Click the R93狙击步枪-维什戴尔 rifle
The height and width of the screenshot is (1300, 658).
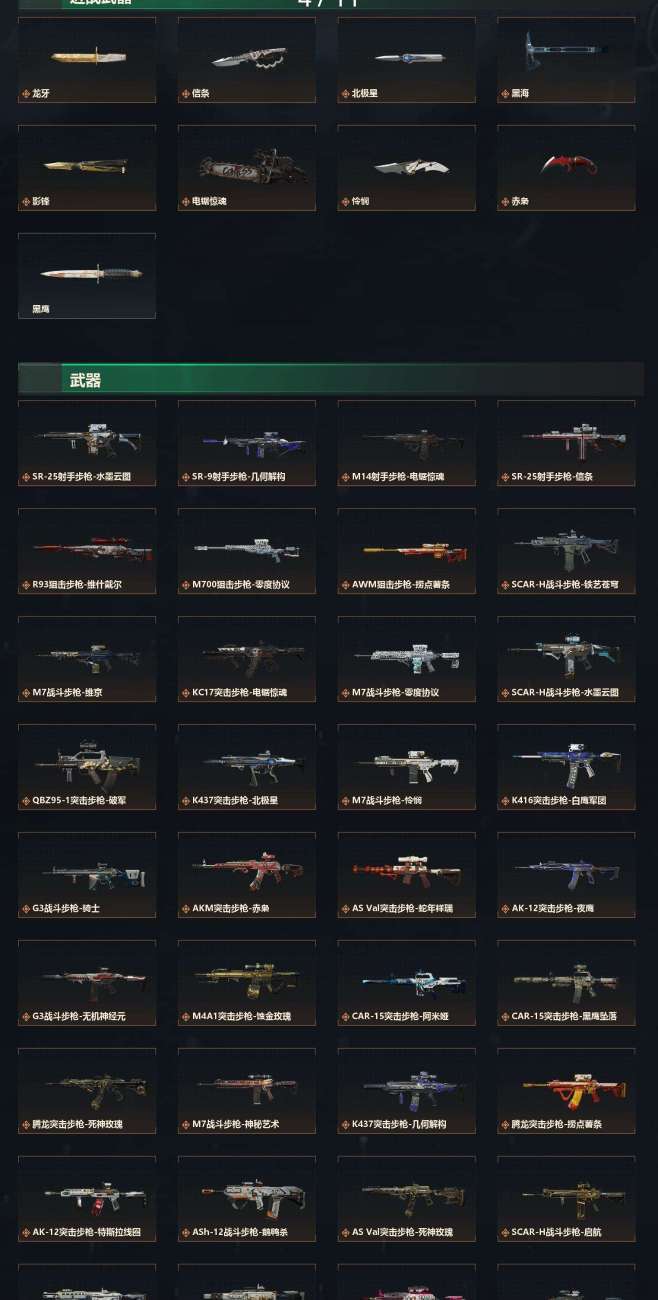coord(87,551)
